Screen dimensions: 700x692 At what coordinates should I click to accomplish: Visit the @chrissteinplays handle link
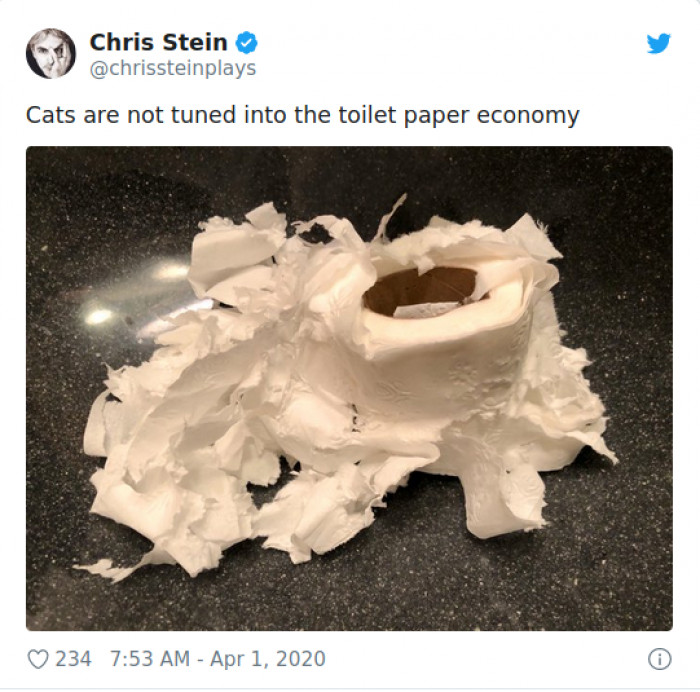click(x=173, y=68)
